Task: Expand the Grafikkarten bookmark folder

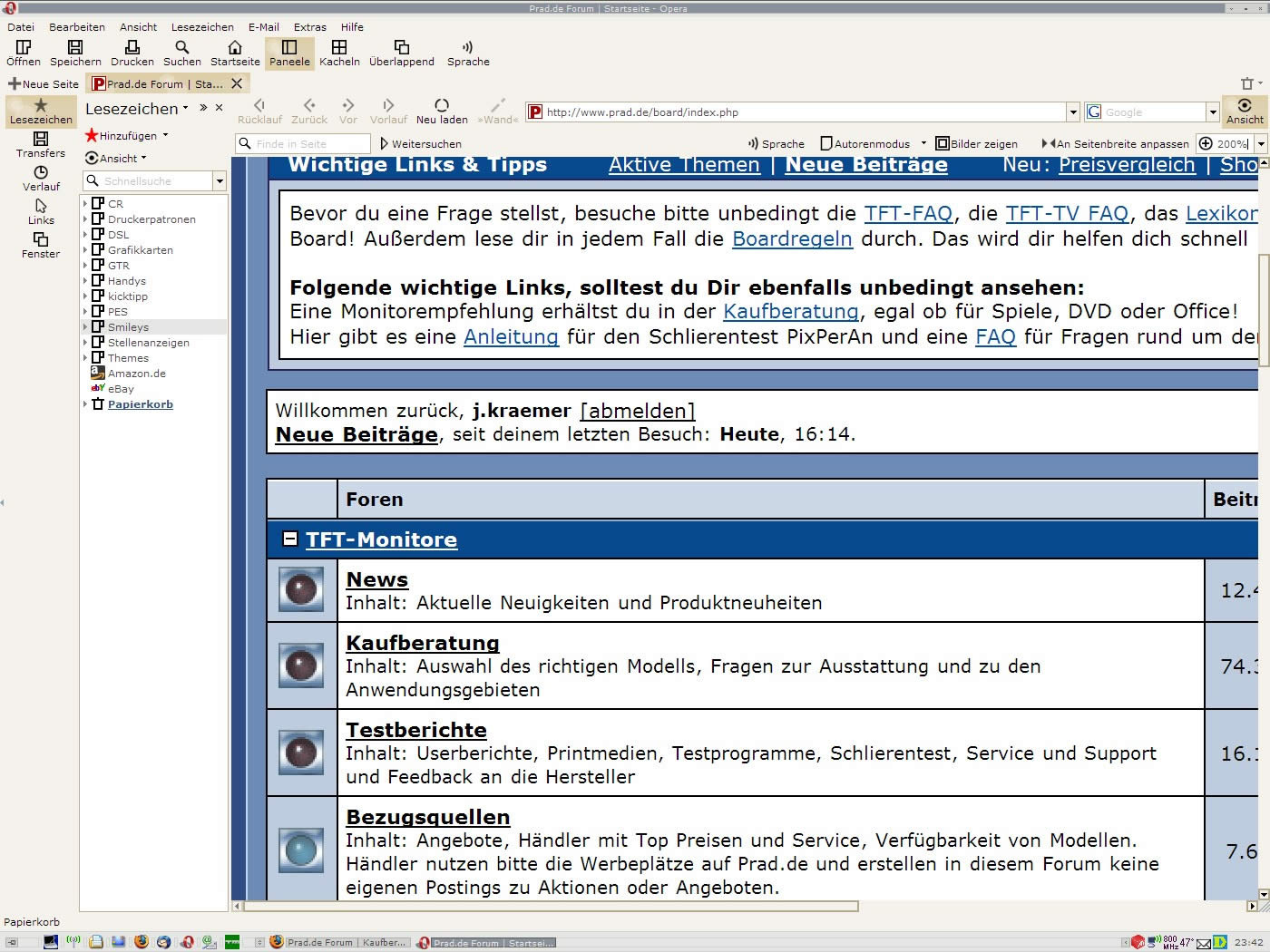Action: coord(86,250)
